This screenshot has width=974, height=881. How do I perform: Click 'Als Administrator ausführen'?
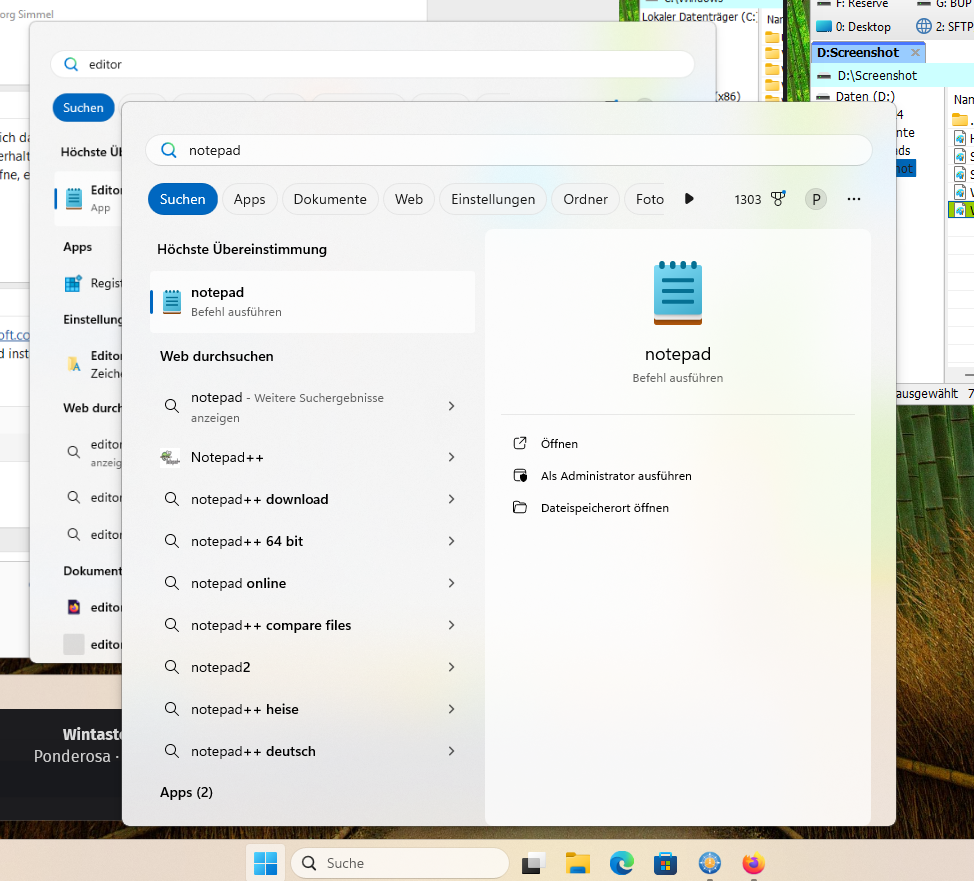pos(616,476)
